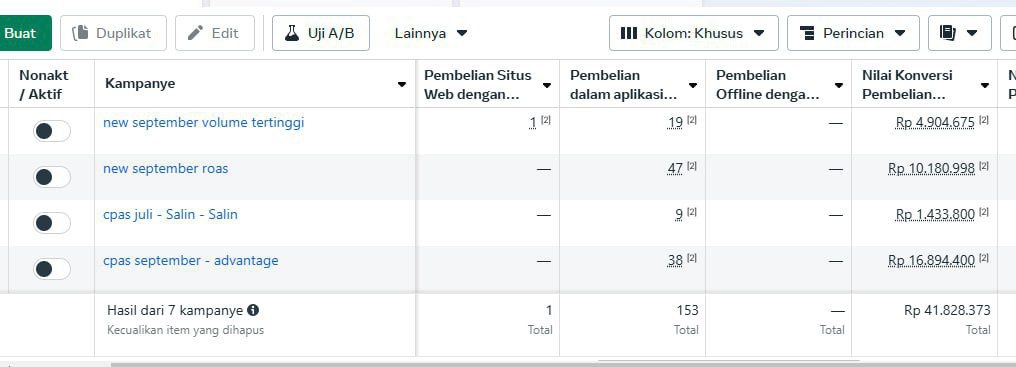Click info icon beside Hasil dari 7 kampanye
Screen dimensions: 1016x367
pyautogui.click(x=253, y=310)
